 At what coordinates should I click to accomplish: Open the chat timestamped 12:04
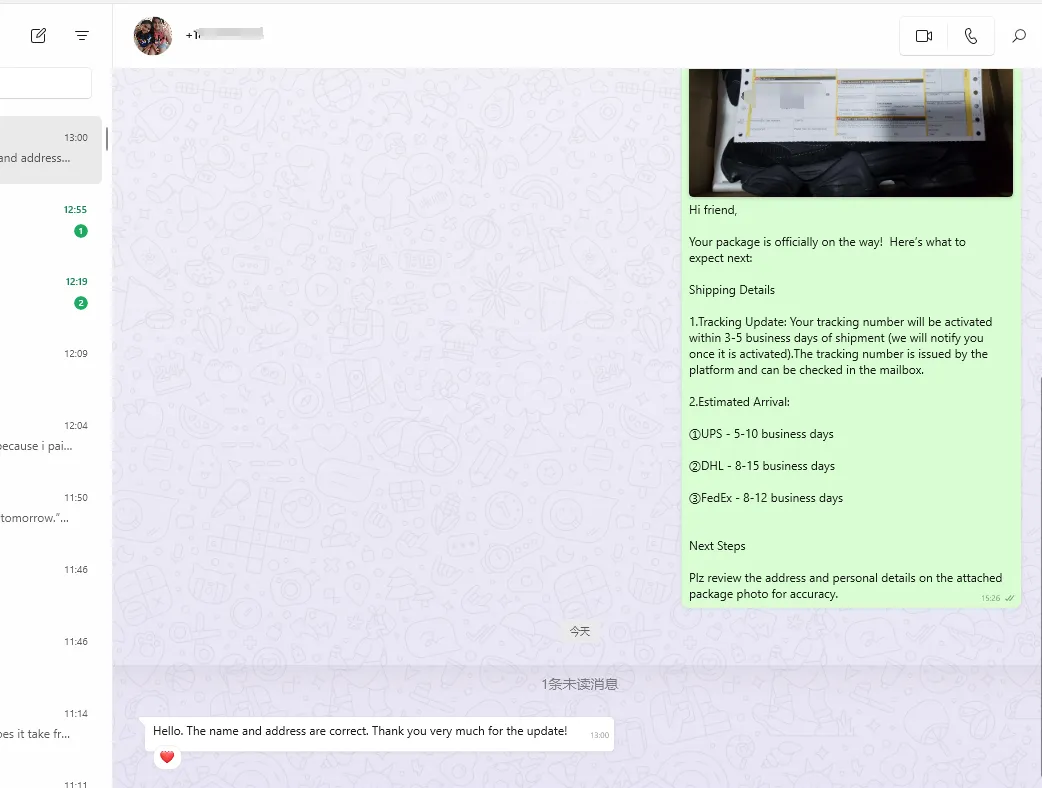pyautogui.click(x=51, y=437)
